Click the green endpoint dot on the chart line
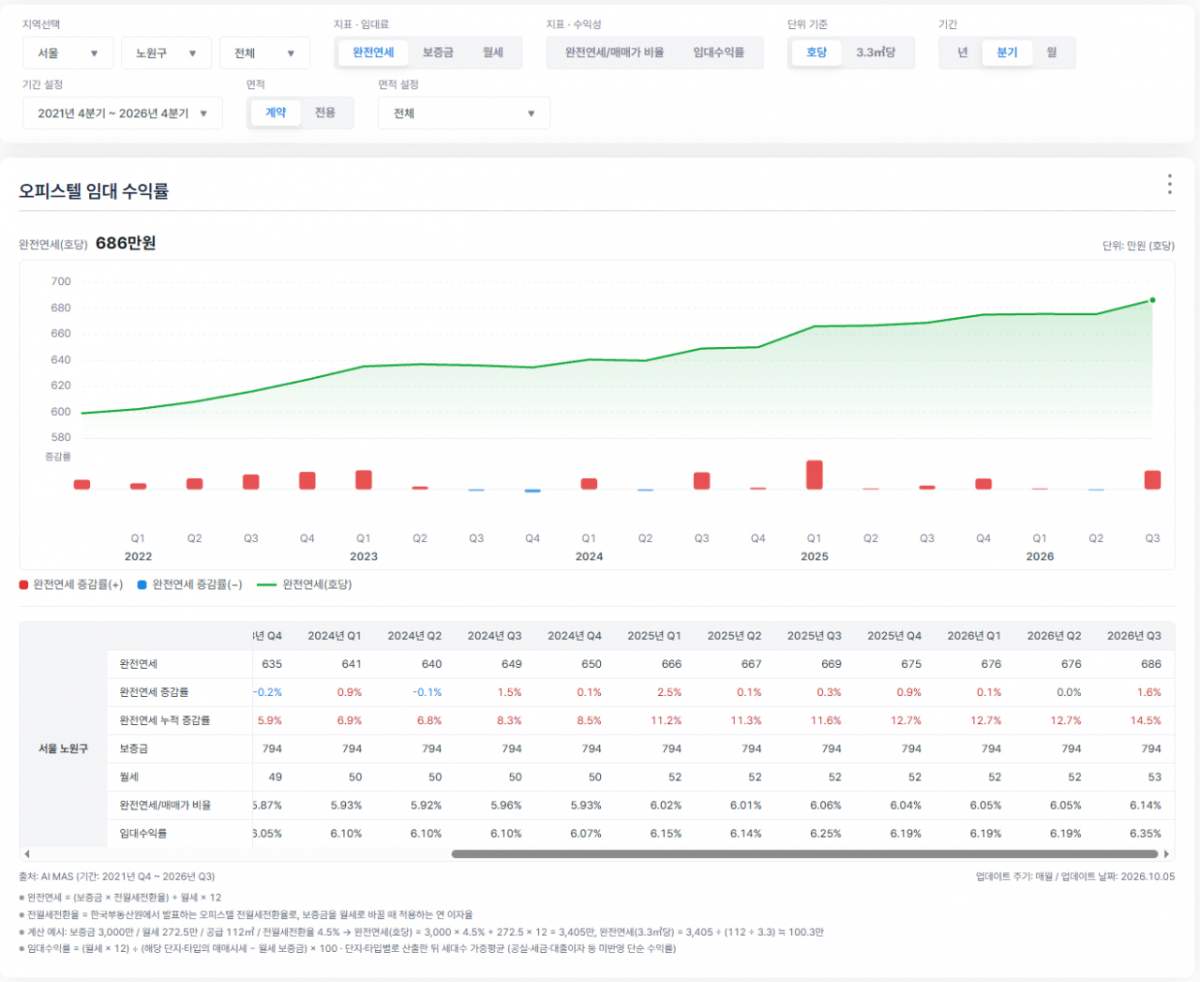 1152,300
